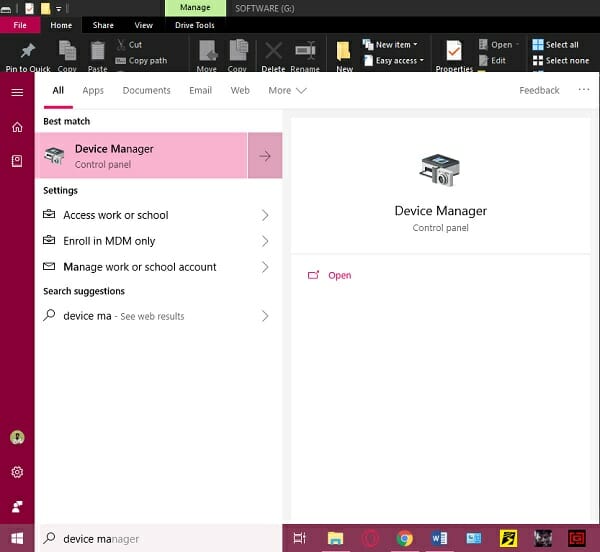Image resolution: width=600 pixels, height=552 pixels.
Task: Launch Opera browser from the taskbar
Action: pyautogui.click(x=370, y=538)
